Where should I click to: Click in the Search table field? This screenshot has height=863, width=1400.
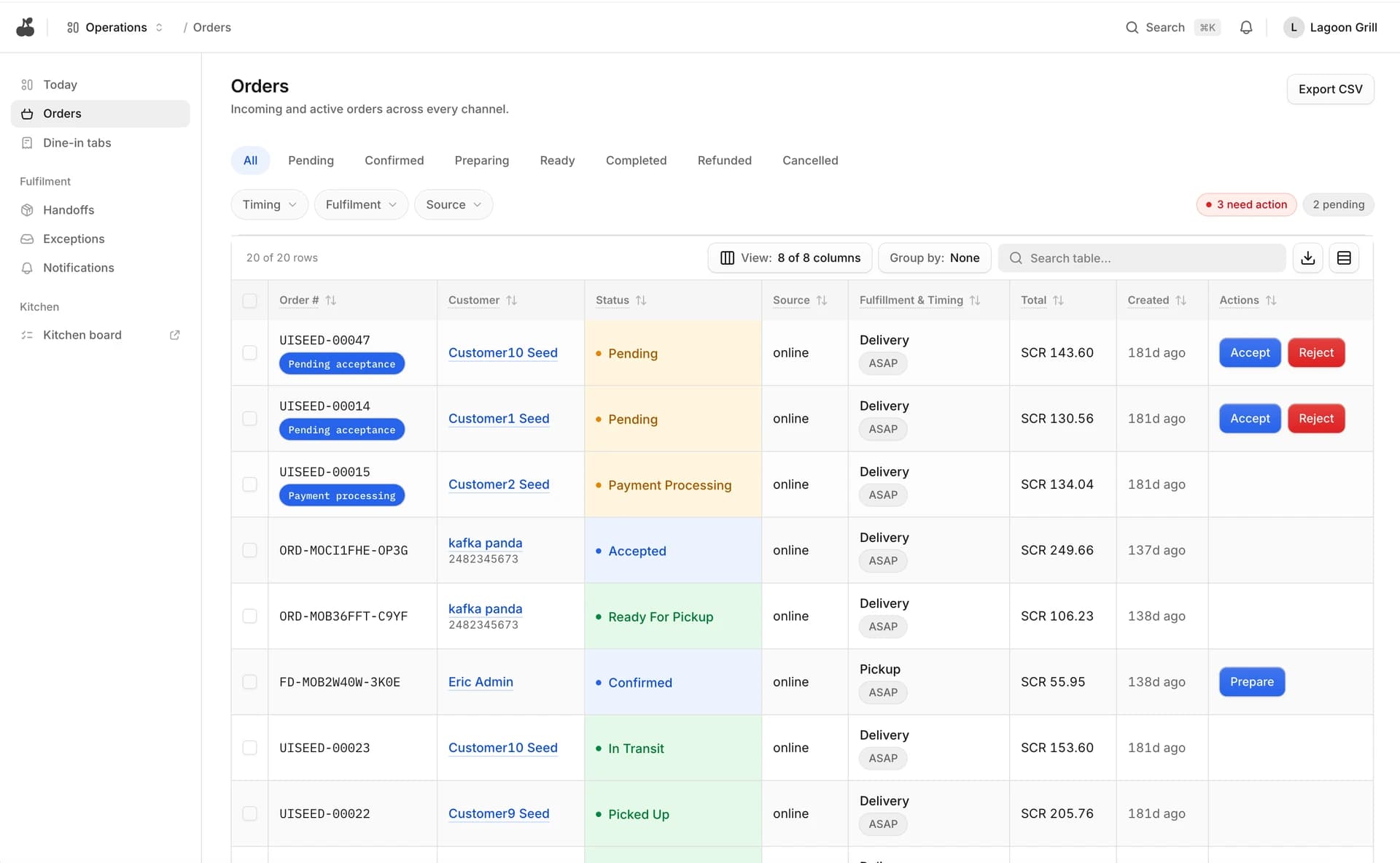tap(1142, 258)
